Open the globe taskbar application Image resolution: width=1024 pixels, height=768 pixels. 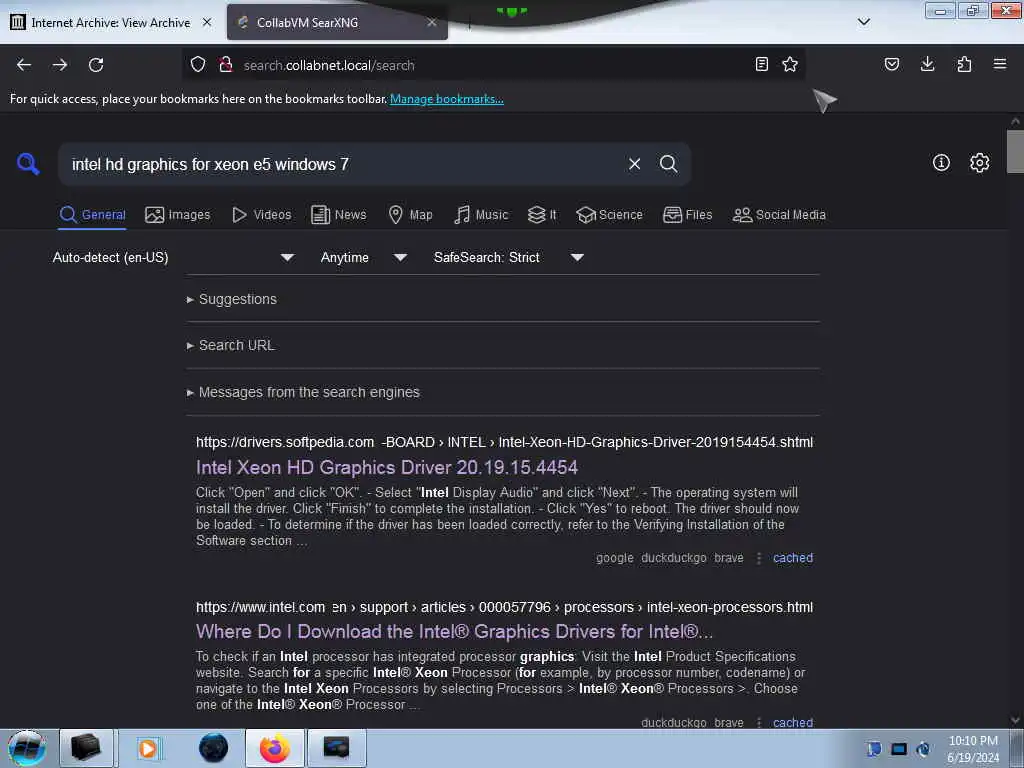click(x=214, y=748)
